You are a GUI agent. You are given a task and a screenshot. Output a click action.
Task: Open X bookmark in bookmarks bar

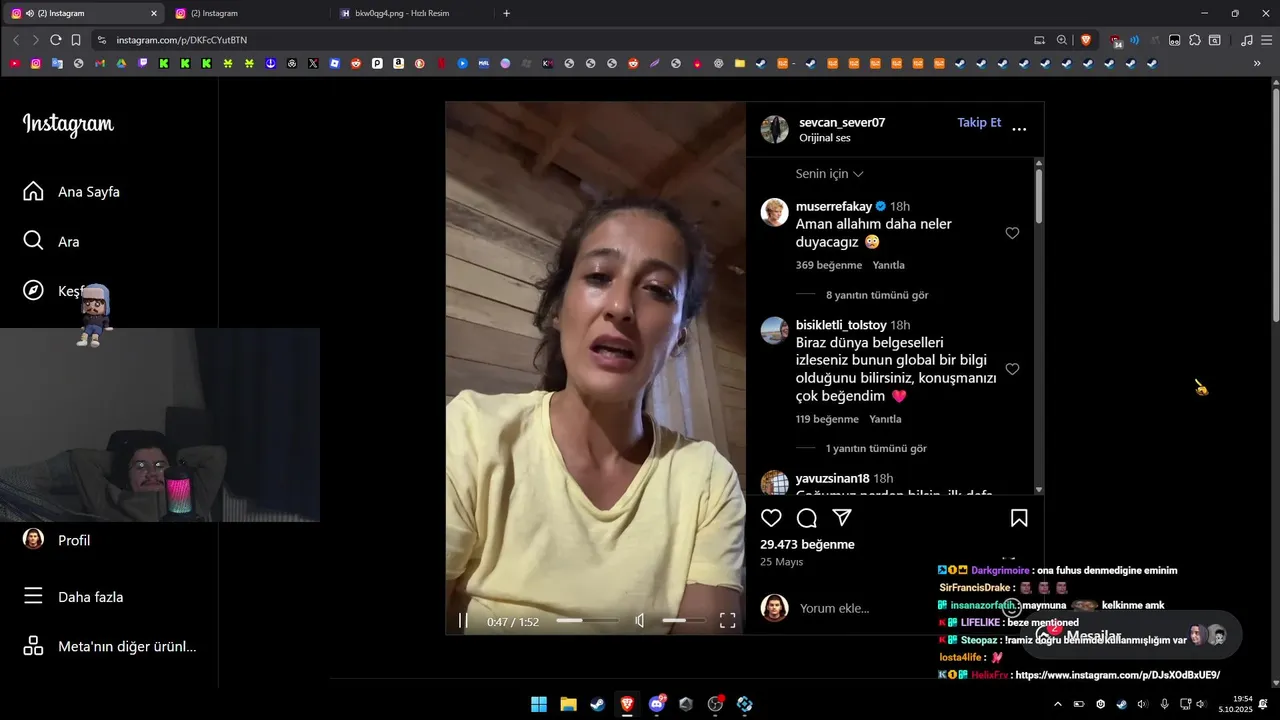[313, 63]
